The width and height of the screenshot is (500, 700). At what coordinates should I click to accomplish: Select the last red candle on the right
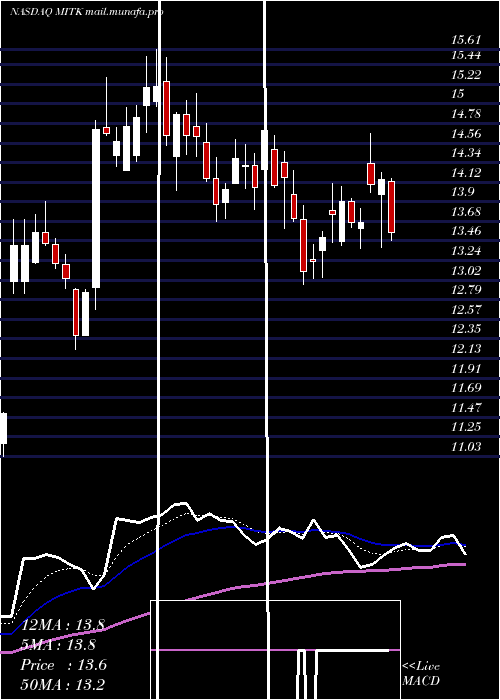click(x=392, y=207)
